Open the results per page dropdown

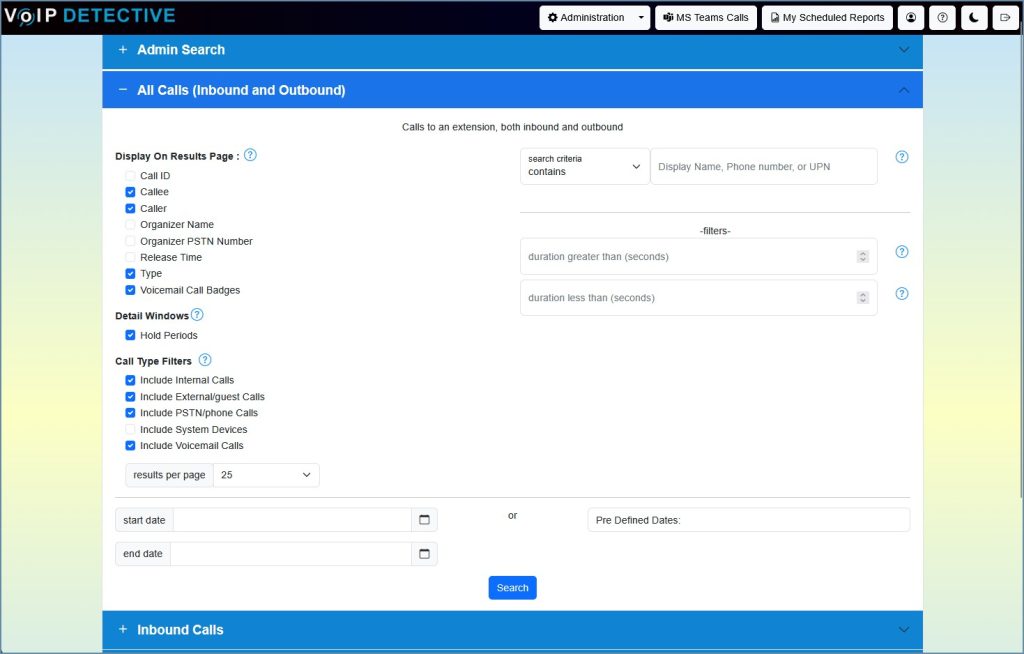tap(265, 475)
